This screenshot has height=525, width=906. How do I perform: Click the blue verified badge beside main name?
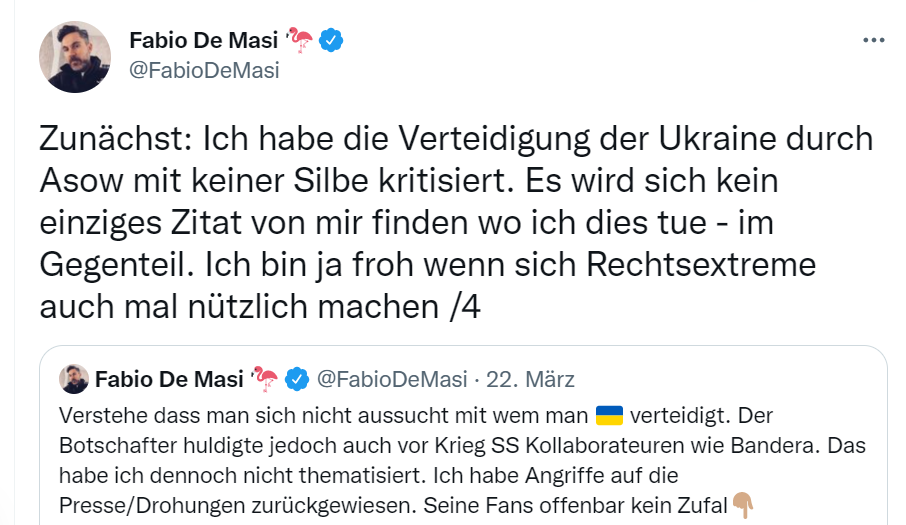pyautogui.click(x=332, y=40)
